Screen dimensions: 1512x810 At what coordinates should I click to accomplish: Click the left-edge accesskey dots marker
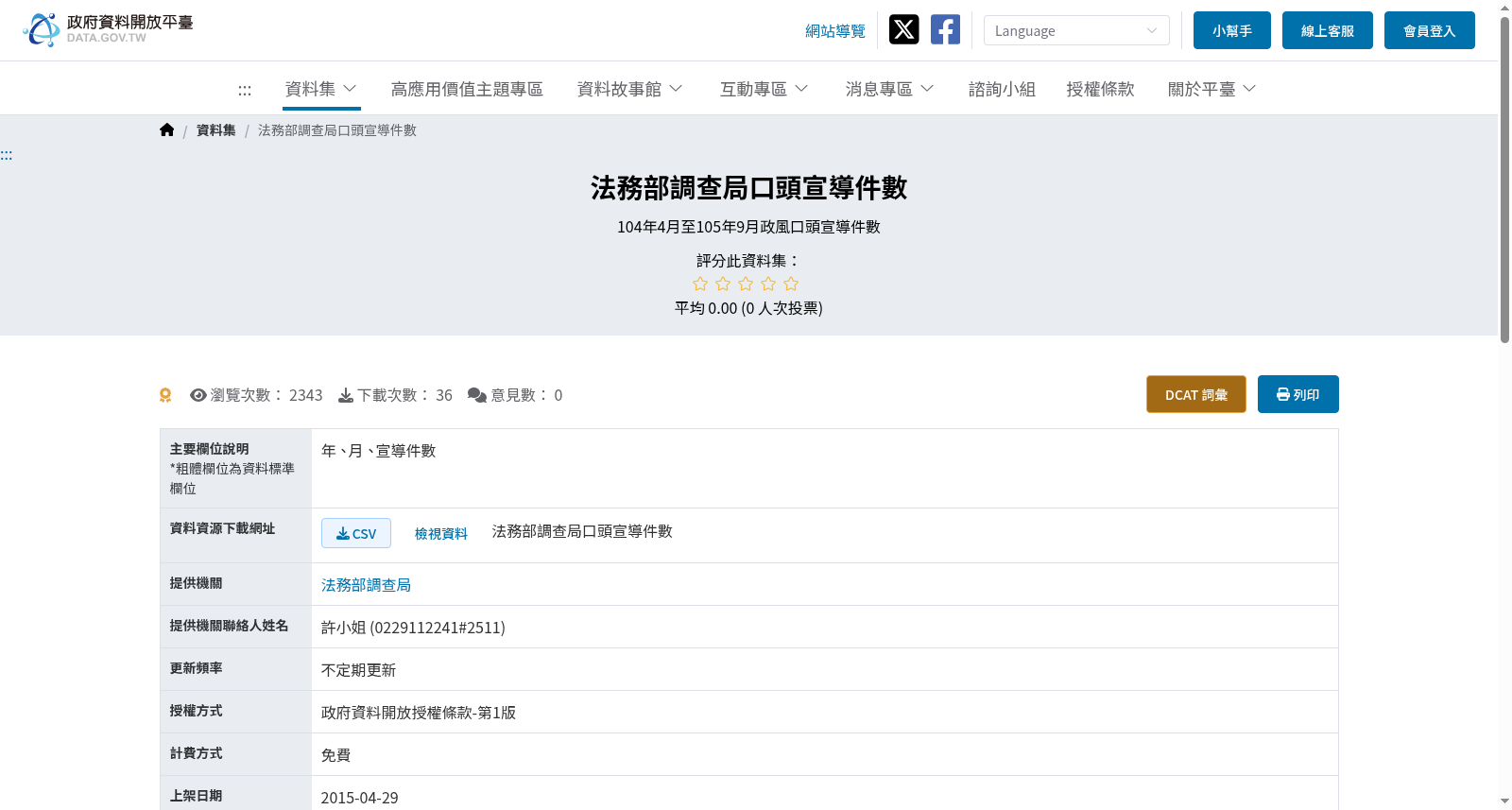[7, 155]
